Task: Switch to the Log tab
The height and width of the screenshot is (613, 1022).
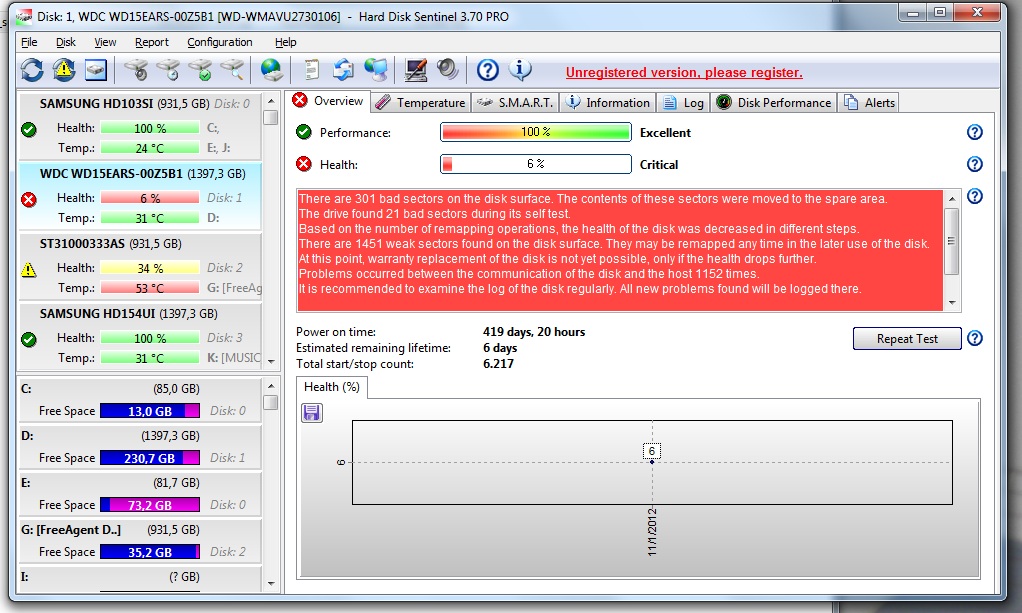Action: point(683,103)
